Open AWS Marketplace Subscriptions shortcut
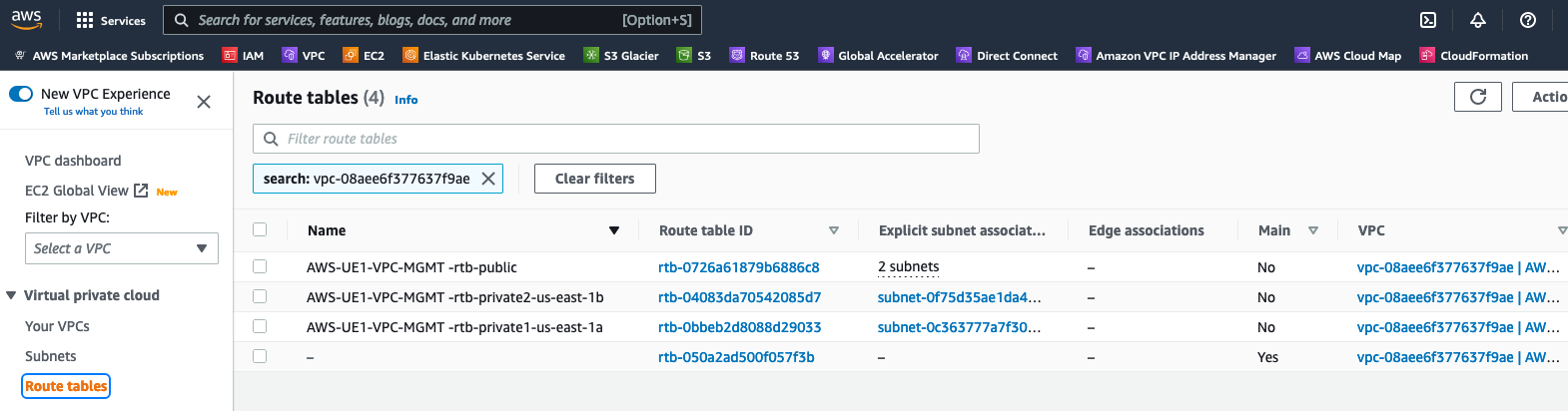This screenshot has width=1568, height=411. tap(109, 56)
